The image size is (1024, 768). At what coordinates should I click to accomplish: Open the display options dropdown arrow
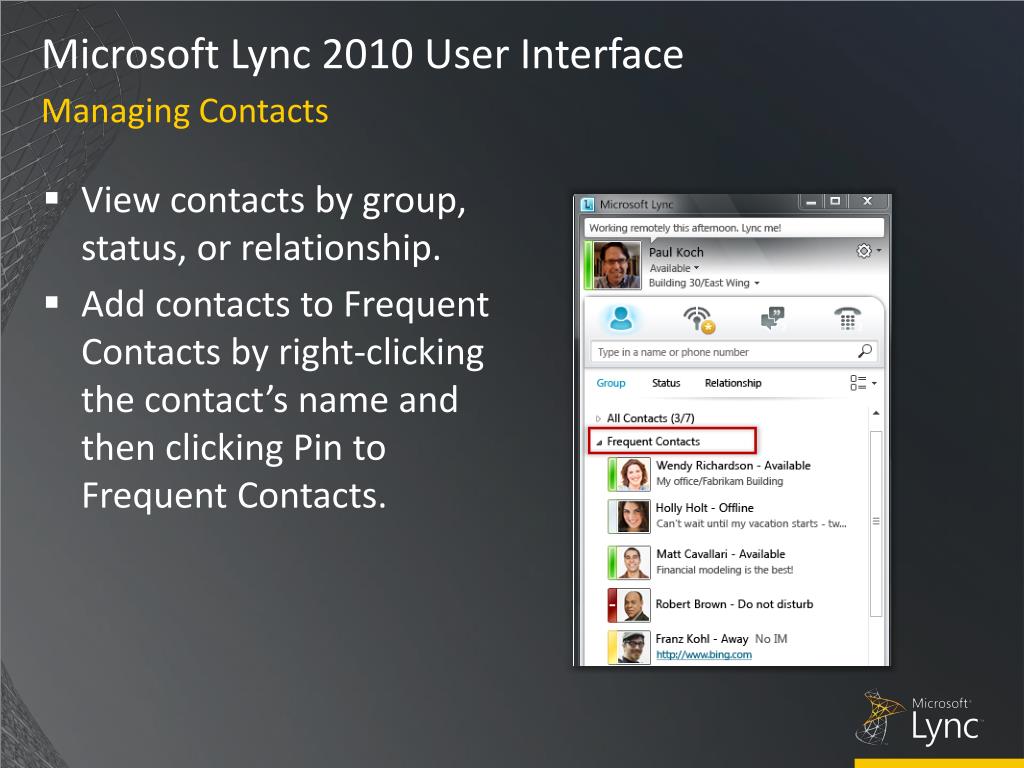874,383
